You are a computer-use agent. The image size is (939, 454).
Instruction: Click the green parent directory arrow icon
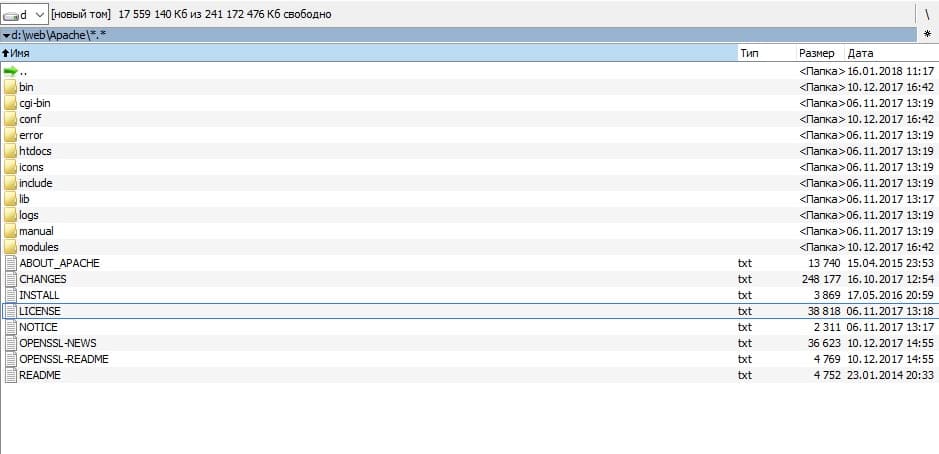tap(10, 71)
